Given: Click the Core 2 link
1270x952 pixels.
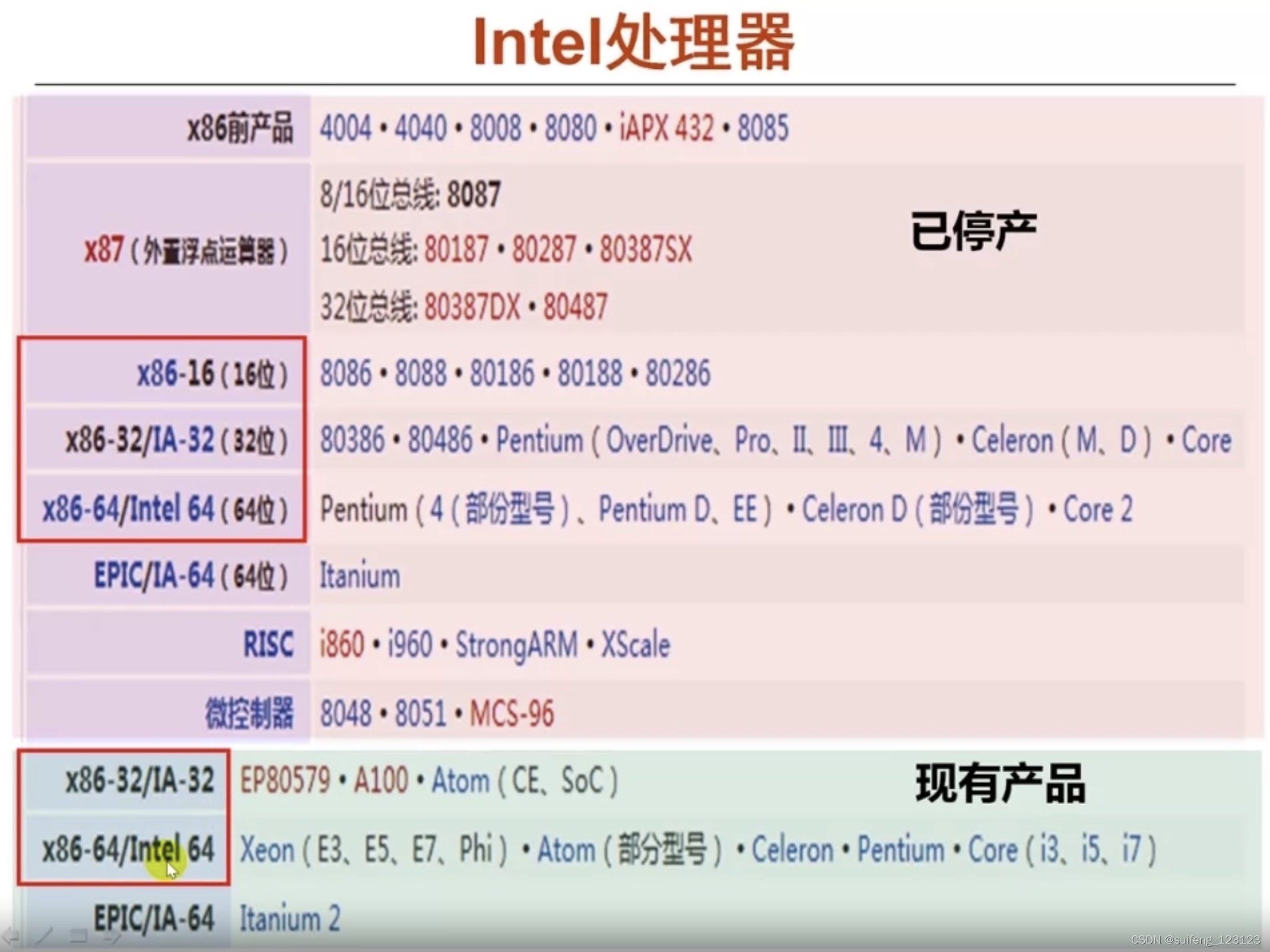Looking at the screenshot, I should (1098, 509).
